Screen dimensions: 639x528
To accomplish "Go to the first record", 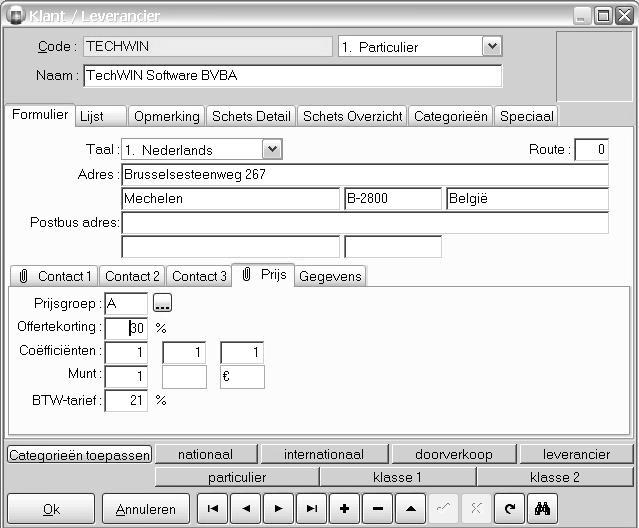I will (212, 508).
